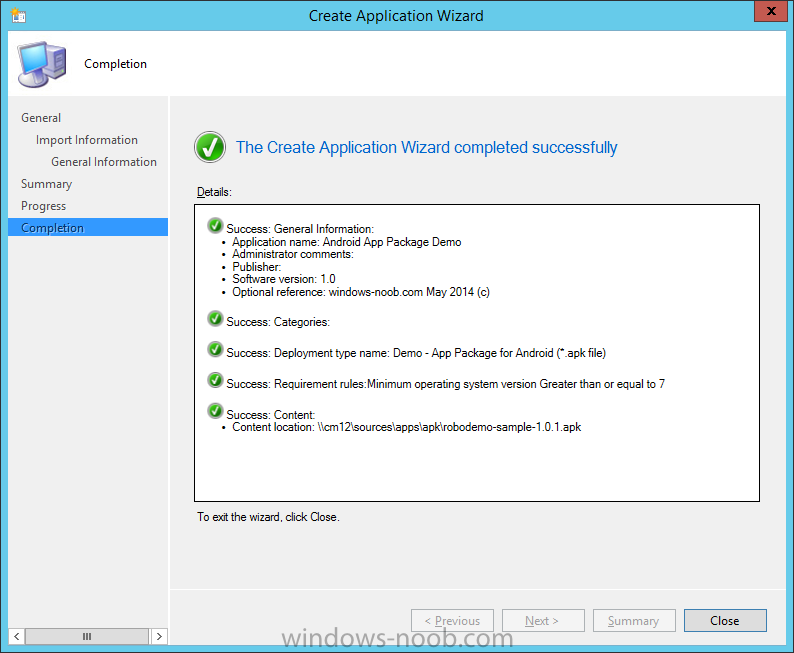
Task: Click the Completion page header title
Action: pyautogui.click(x=115, y=64)
